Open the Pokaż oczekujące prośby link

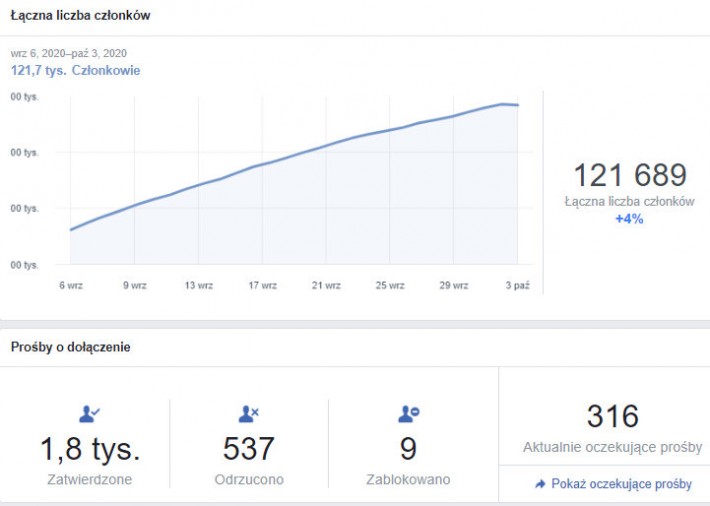(x=621, y=484)
